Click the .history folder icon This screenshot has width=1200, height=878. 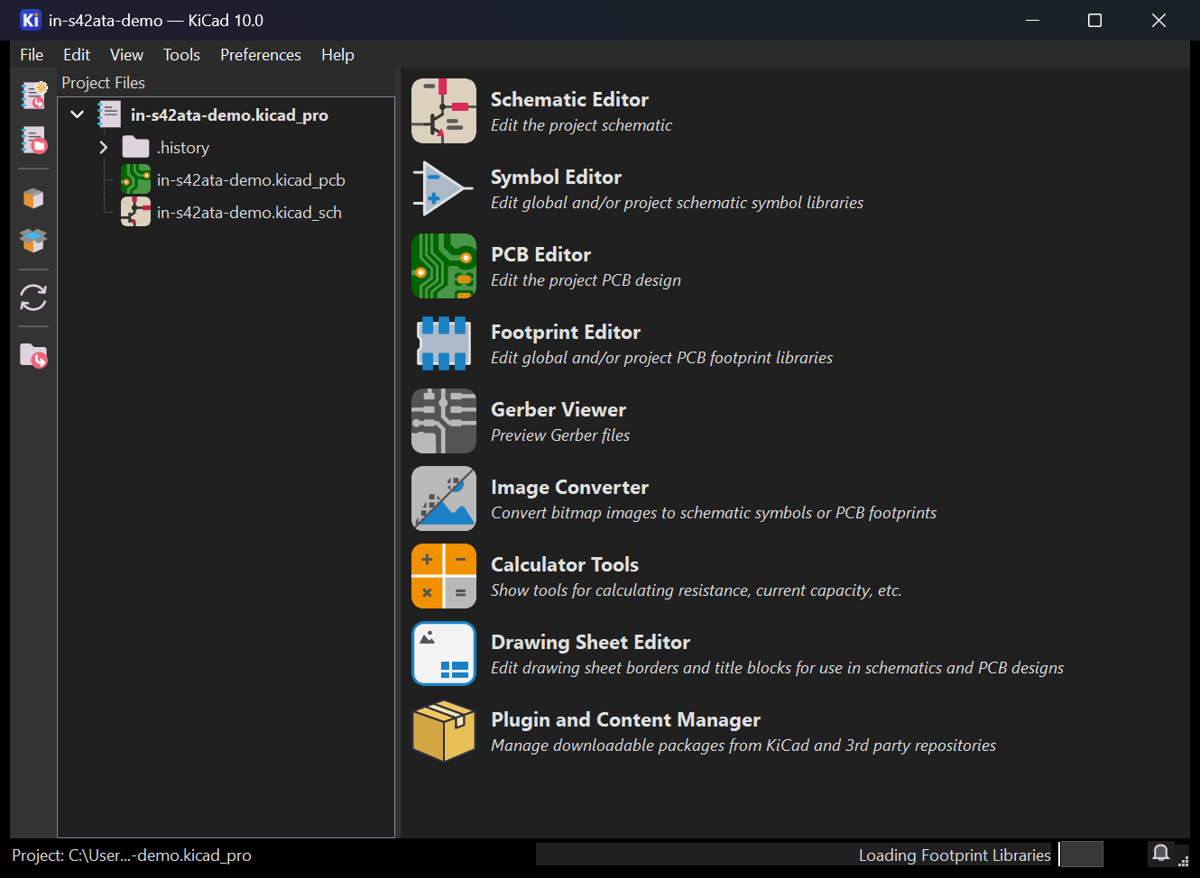point(136,148)
